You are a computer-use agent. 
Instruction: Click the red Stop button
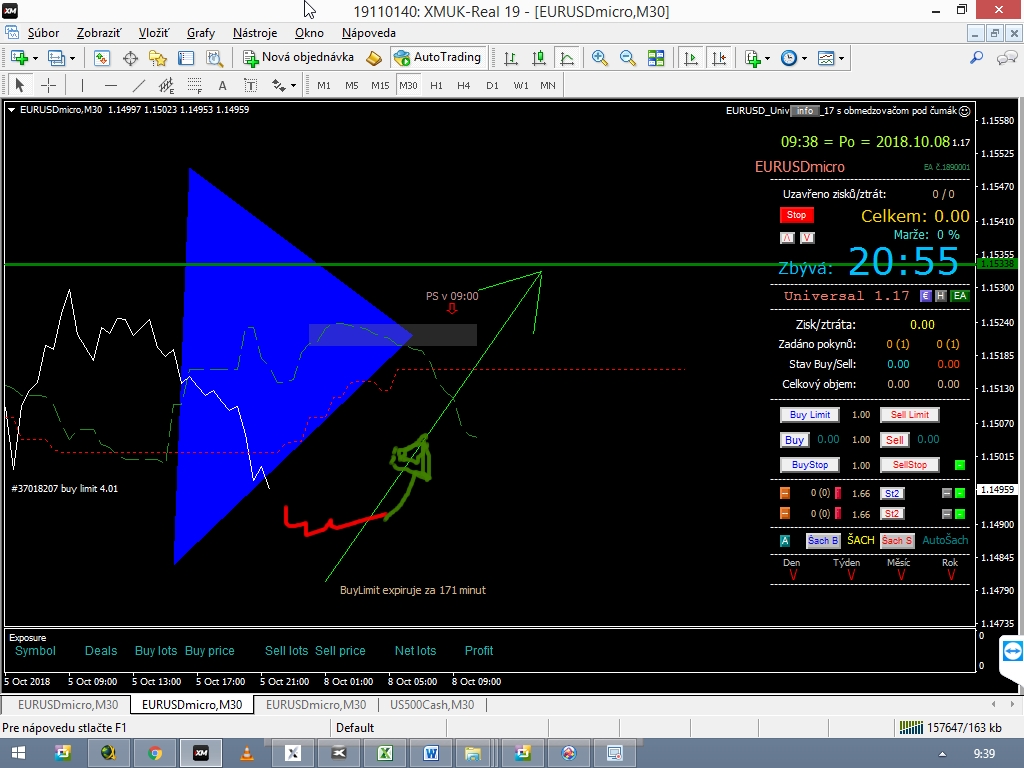(796, 215)
